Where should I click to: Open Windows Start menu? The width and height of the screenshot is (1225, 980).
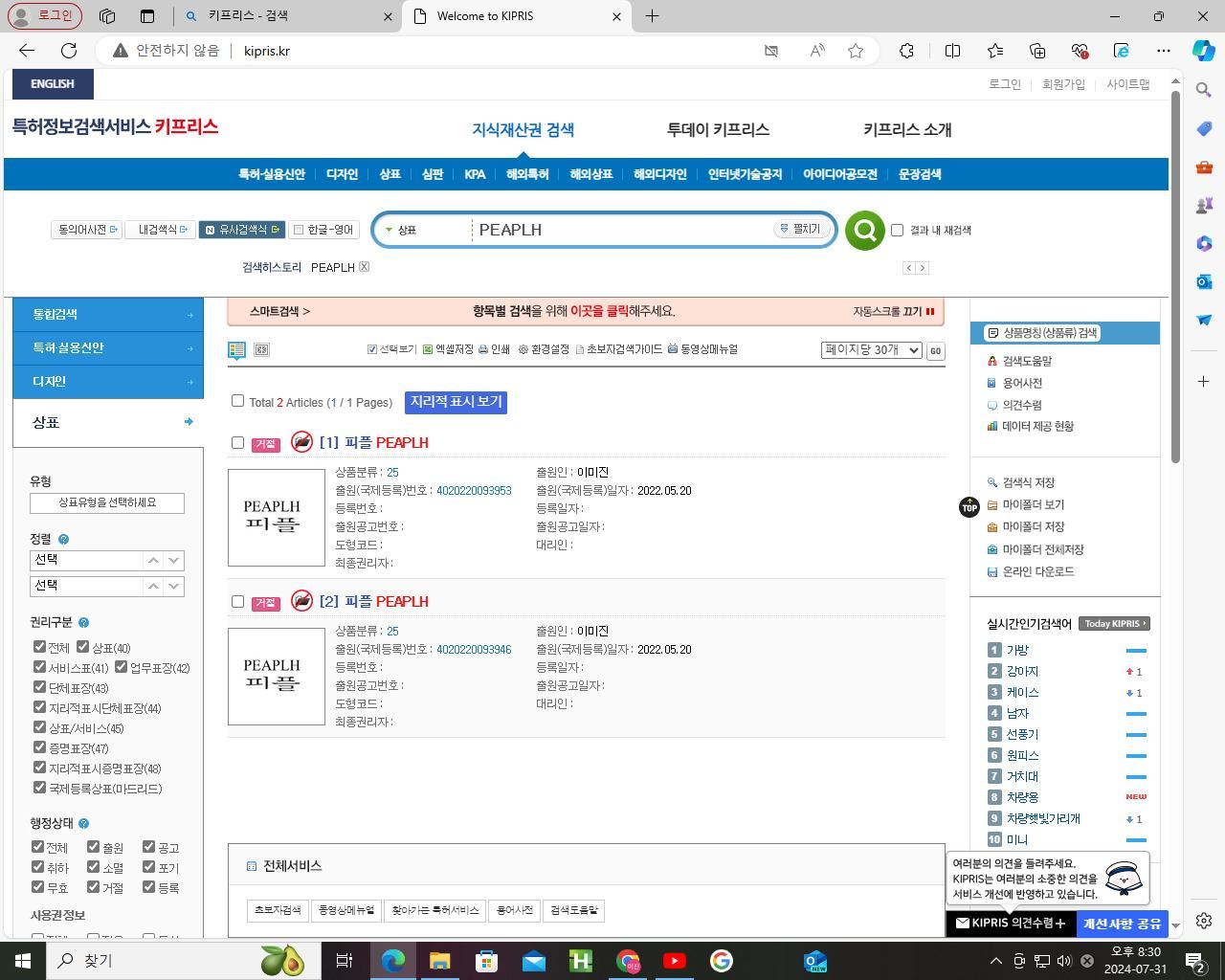23,961
